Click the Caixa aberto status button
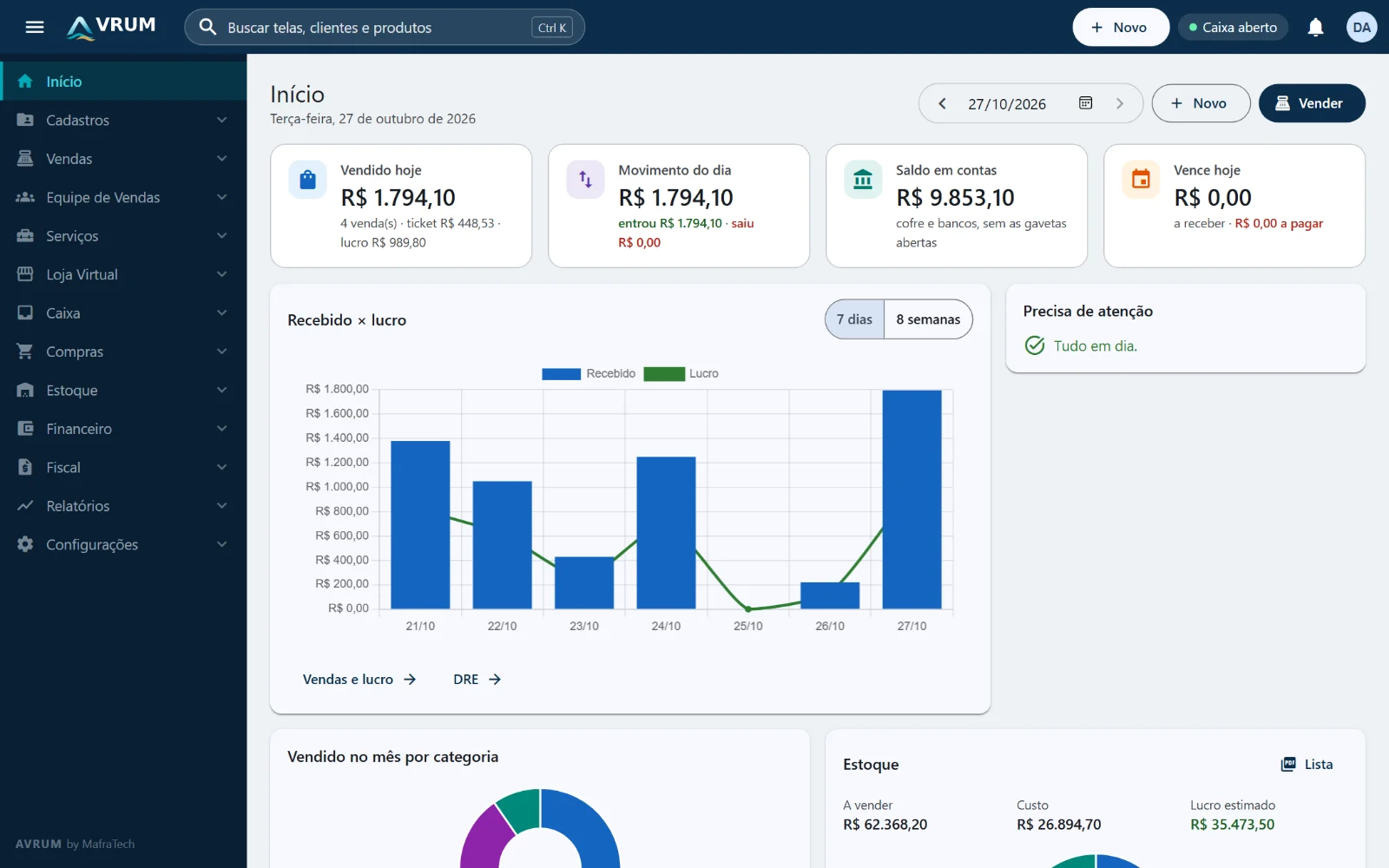1389x868 pixels. [x=1233, y=28]
